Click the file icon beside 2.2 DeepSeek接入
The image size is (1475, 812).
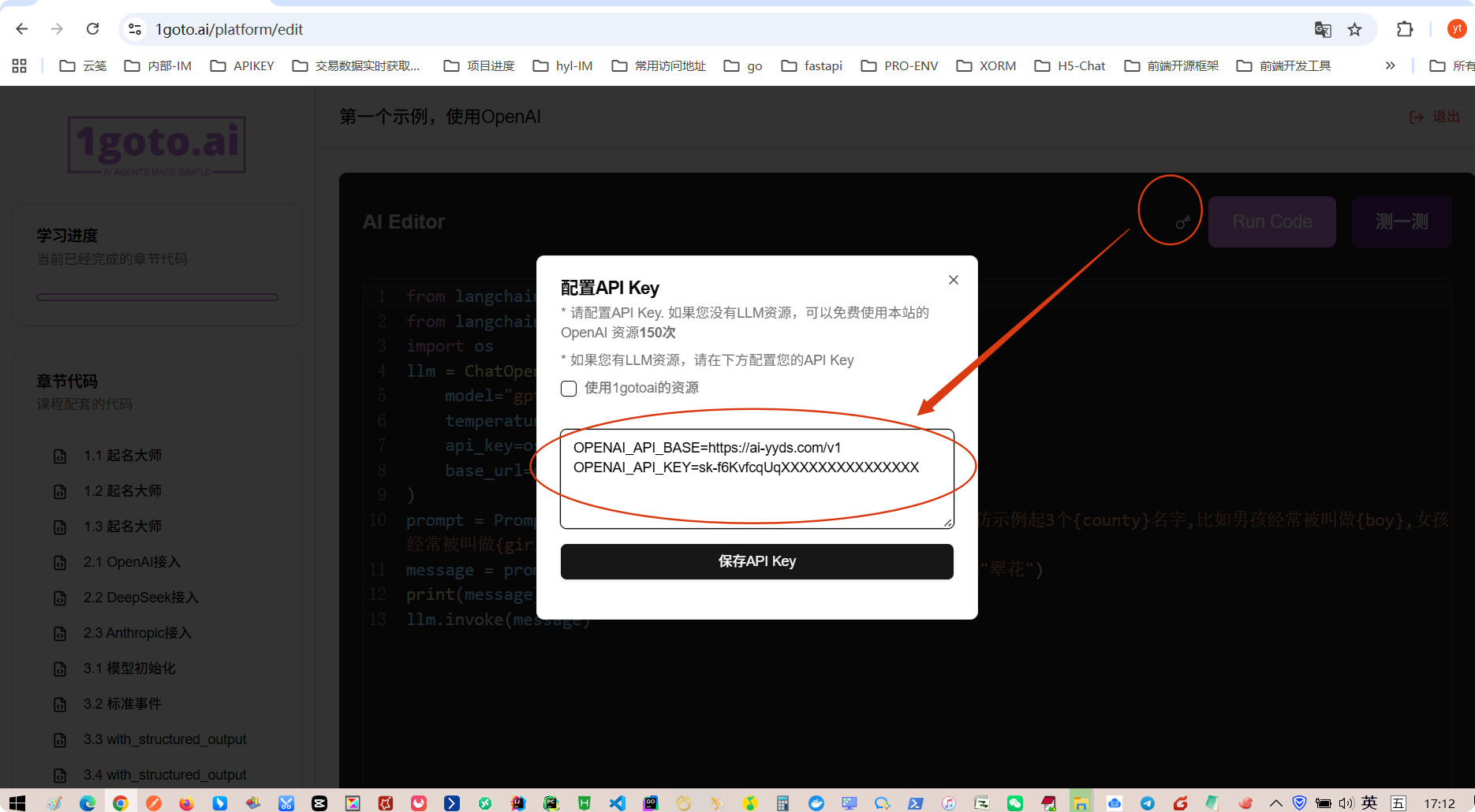tap(60, 598)
